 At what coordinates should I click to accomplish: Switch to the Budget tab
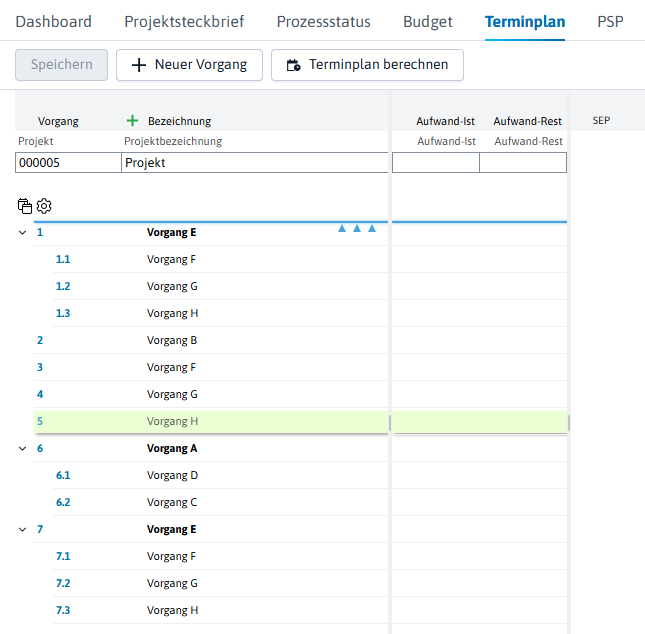pos(427,21)
